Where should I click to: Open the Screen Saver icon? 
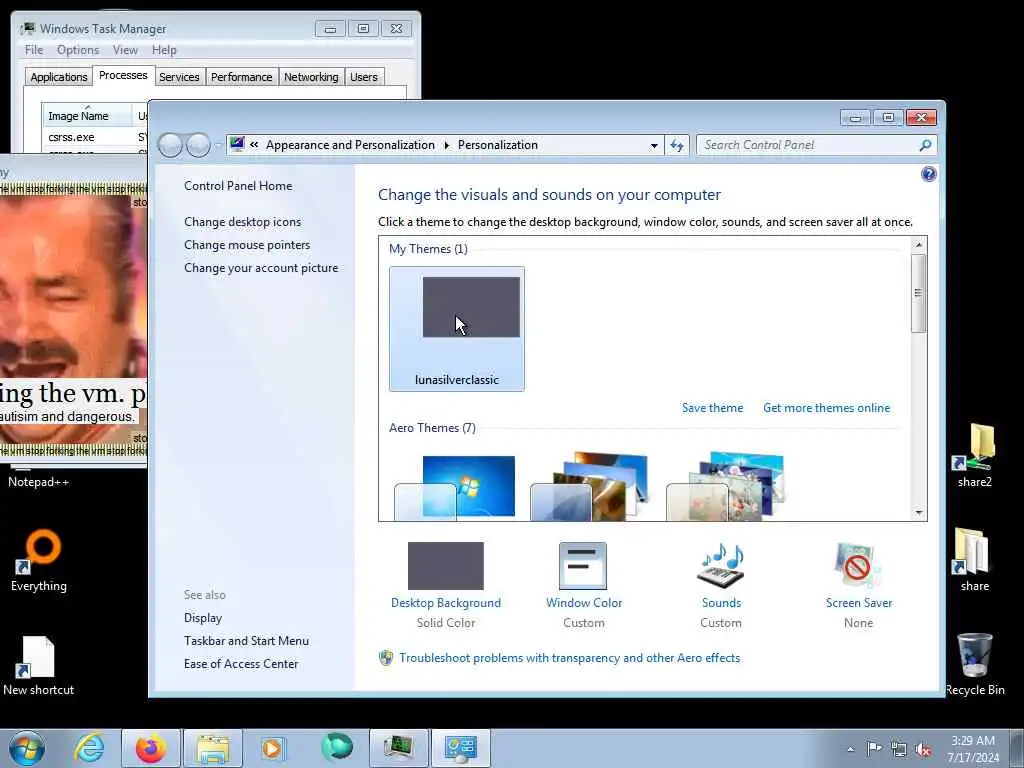pyautogui.click(x=858, y=566)
